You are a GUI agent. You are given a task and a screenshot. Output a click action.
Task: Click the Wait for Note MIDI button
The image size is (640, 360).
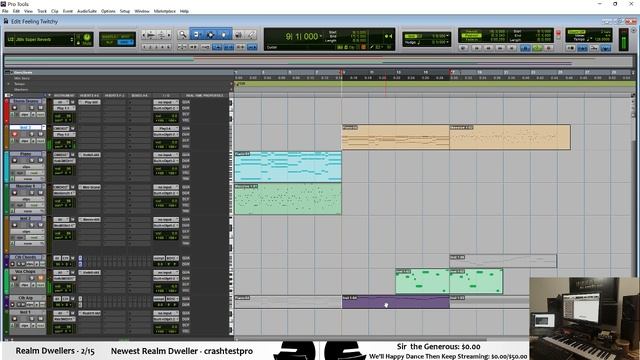tap(571, 48)
